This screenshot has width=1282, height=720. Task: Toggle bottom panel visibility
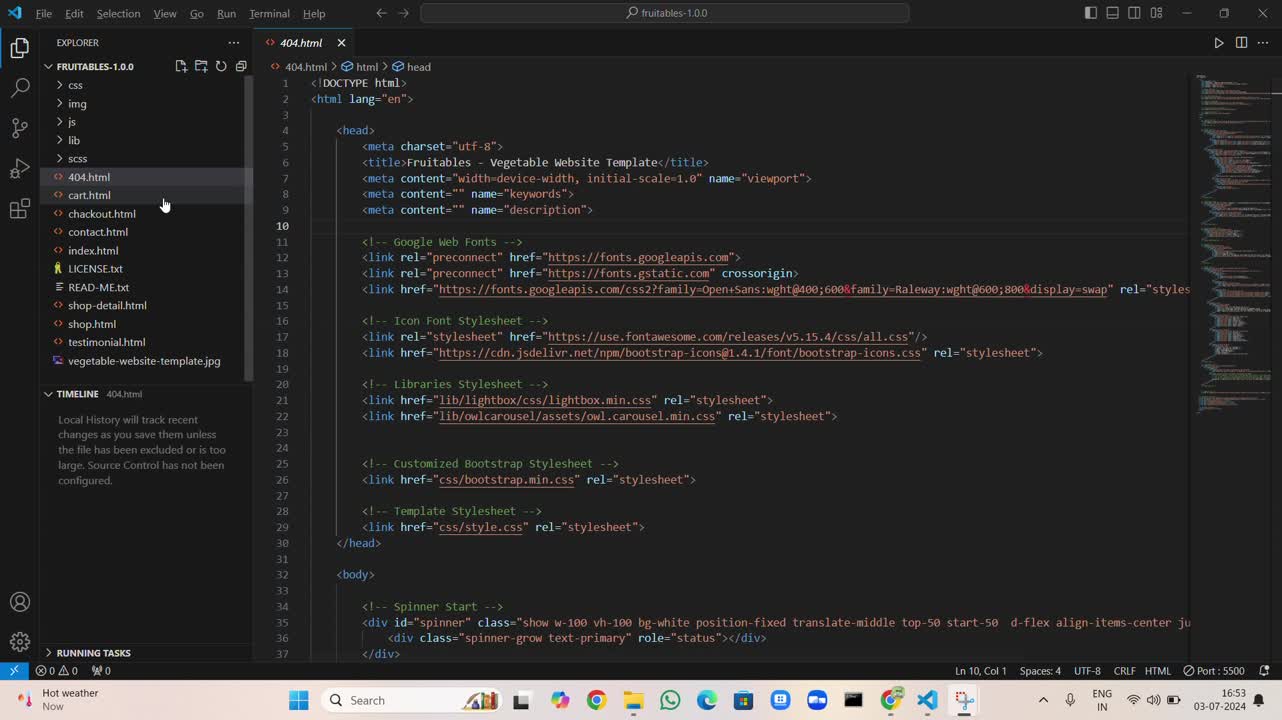point(1112,13)
